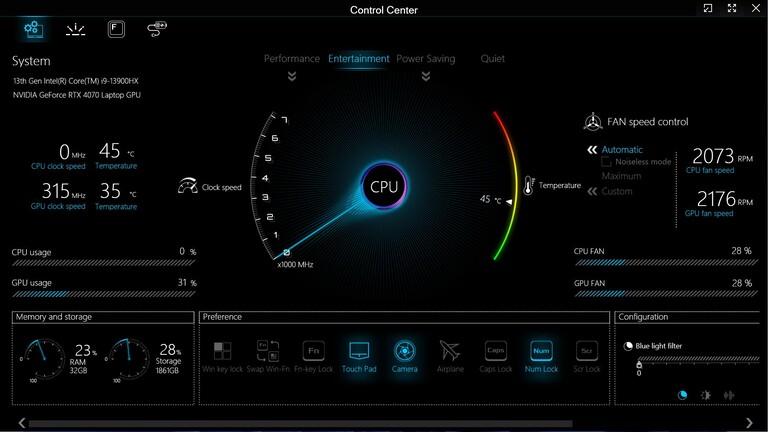Viewport: 768px width, 432px height.
Task: Click the FAN speed control fan icon
Action: tap(593, 121)
